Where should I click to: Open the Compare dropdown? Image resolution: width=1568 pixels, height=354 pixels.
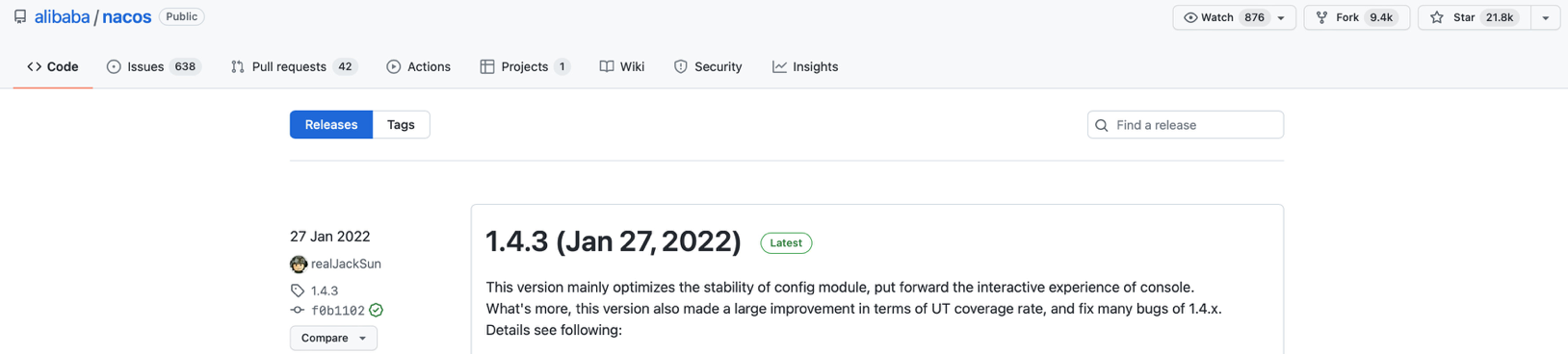[333, 338]
